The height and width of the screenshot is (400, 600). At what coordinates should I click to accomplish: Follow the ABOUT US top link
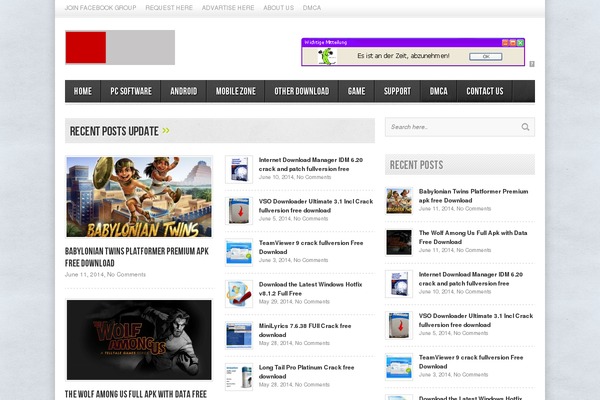(x=279, y=8)
